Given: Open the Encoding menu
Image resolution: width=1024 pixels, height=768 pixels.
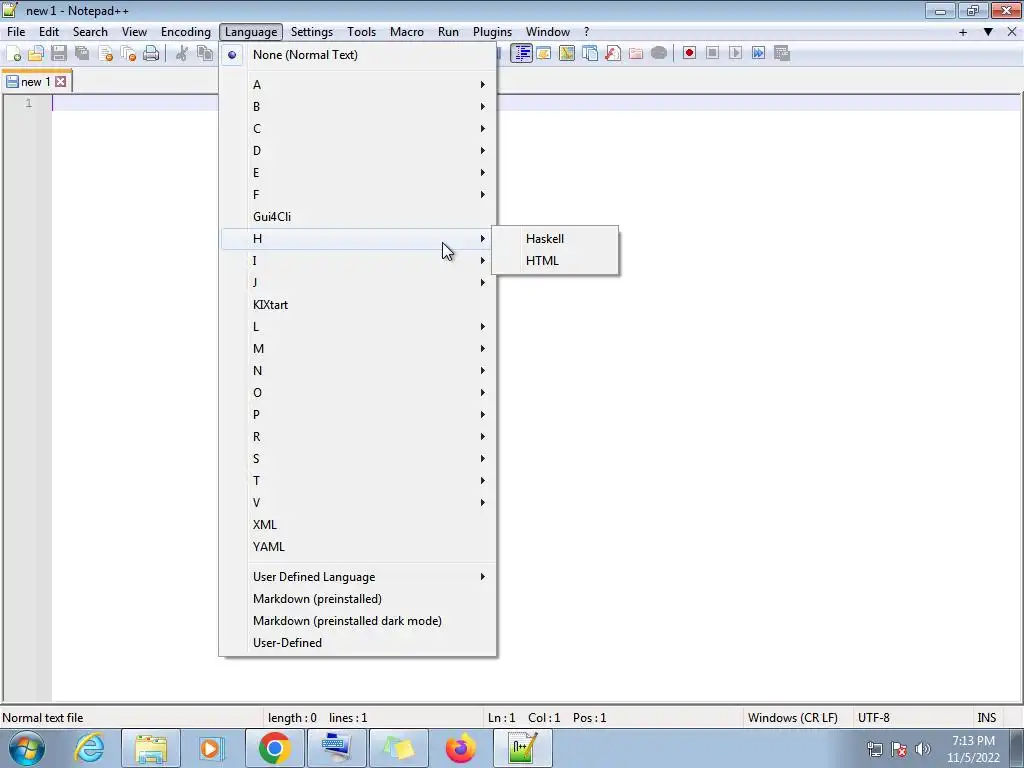Looking at the screenshot, I should point(185,32).
